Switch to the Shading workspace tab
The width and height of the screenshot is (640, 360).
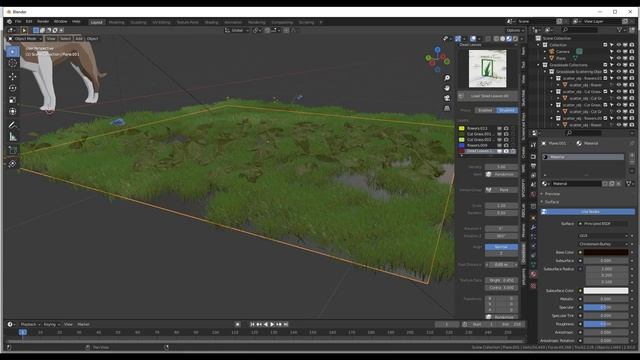pos(211,22)
